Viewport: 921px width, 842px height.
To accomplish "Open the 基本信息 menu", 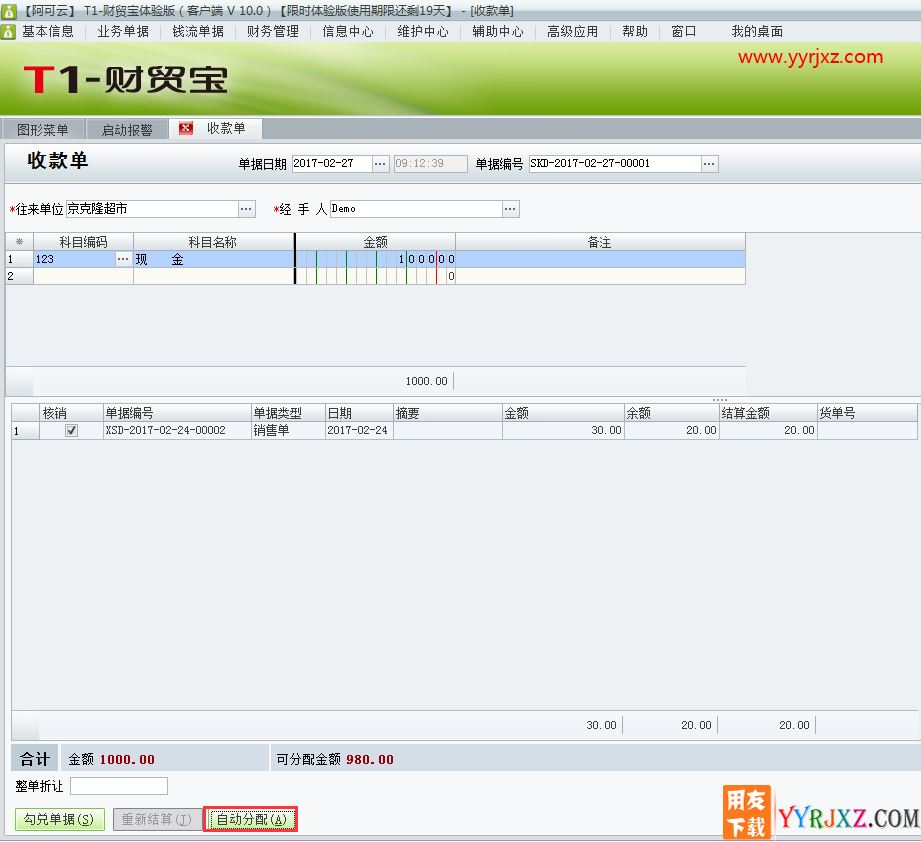I will 48,31.
